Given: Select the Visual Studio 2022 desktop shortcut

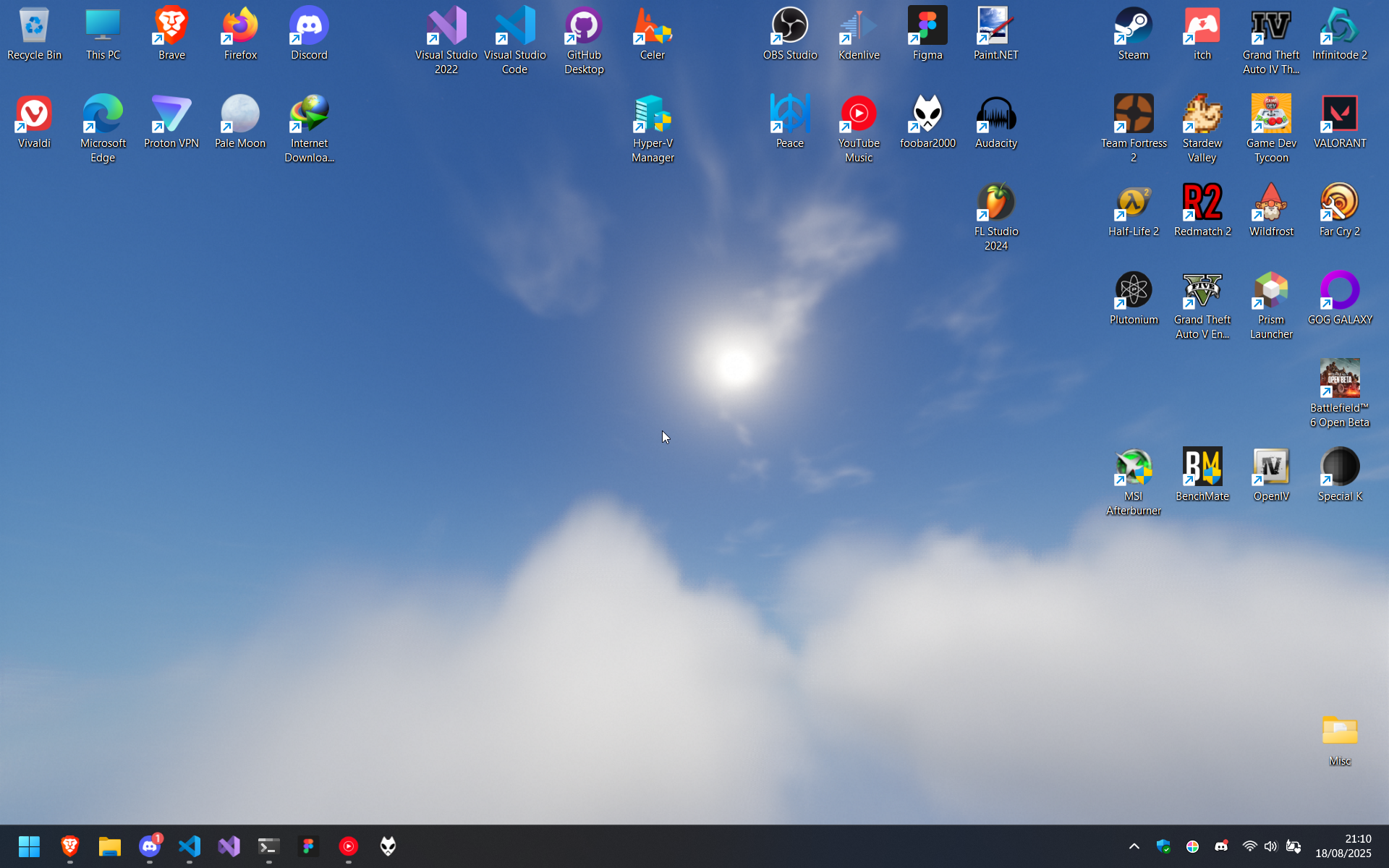Looking at the screenshot, I should [x=446, y=41].
